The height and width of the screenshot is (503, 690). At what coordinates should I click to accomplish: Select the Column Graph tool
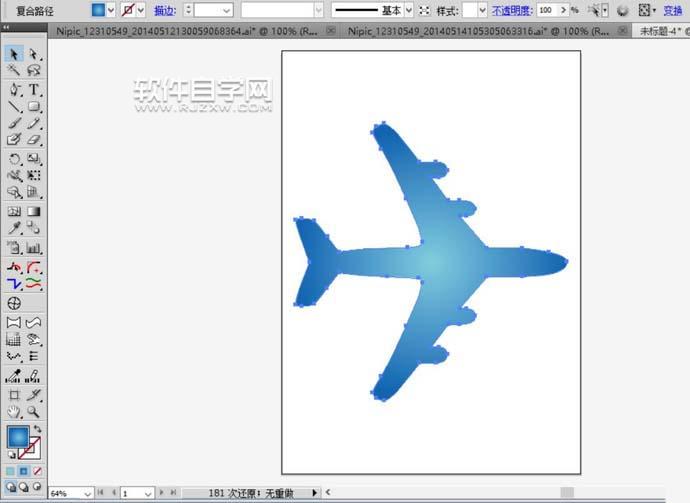tap(33, 248)
